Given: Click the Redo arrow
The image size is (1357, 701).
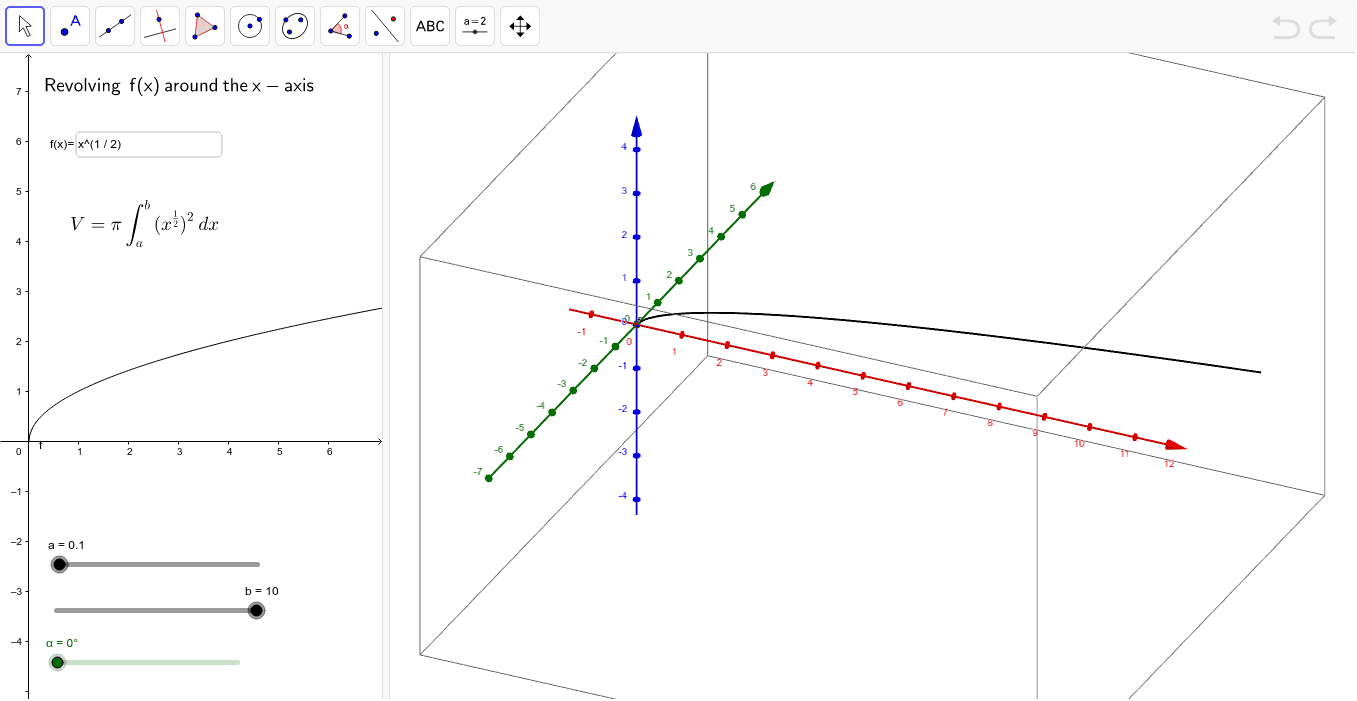Looking at the screenshot, I should pyautogui.click(x=1323, y=27).
